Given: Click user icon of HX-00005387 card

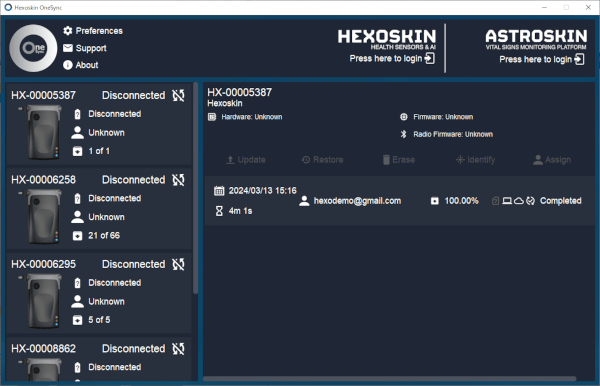Looking at the screenshot, I should pyautogui.click(x=78, y=133).
